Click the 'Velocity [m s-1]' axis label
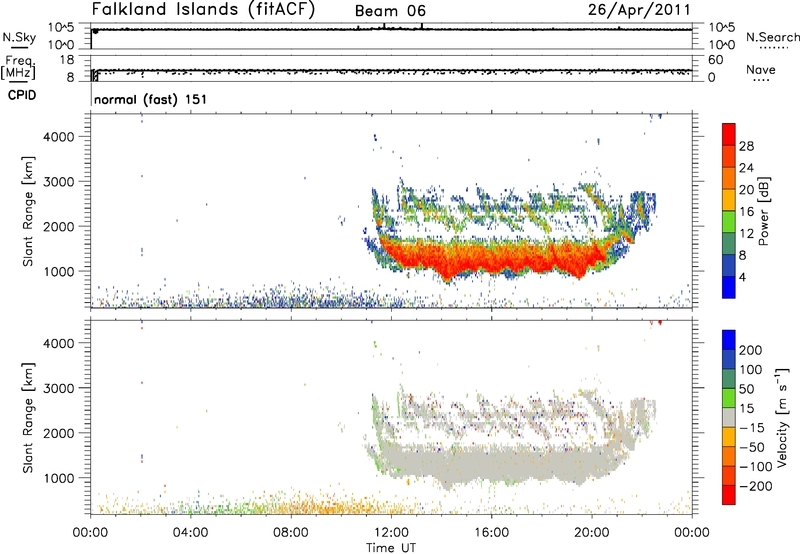The width and height of the screenshot is (800, 554). coord(781,417)
